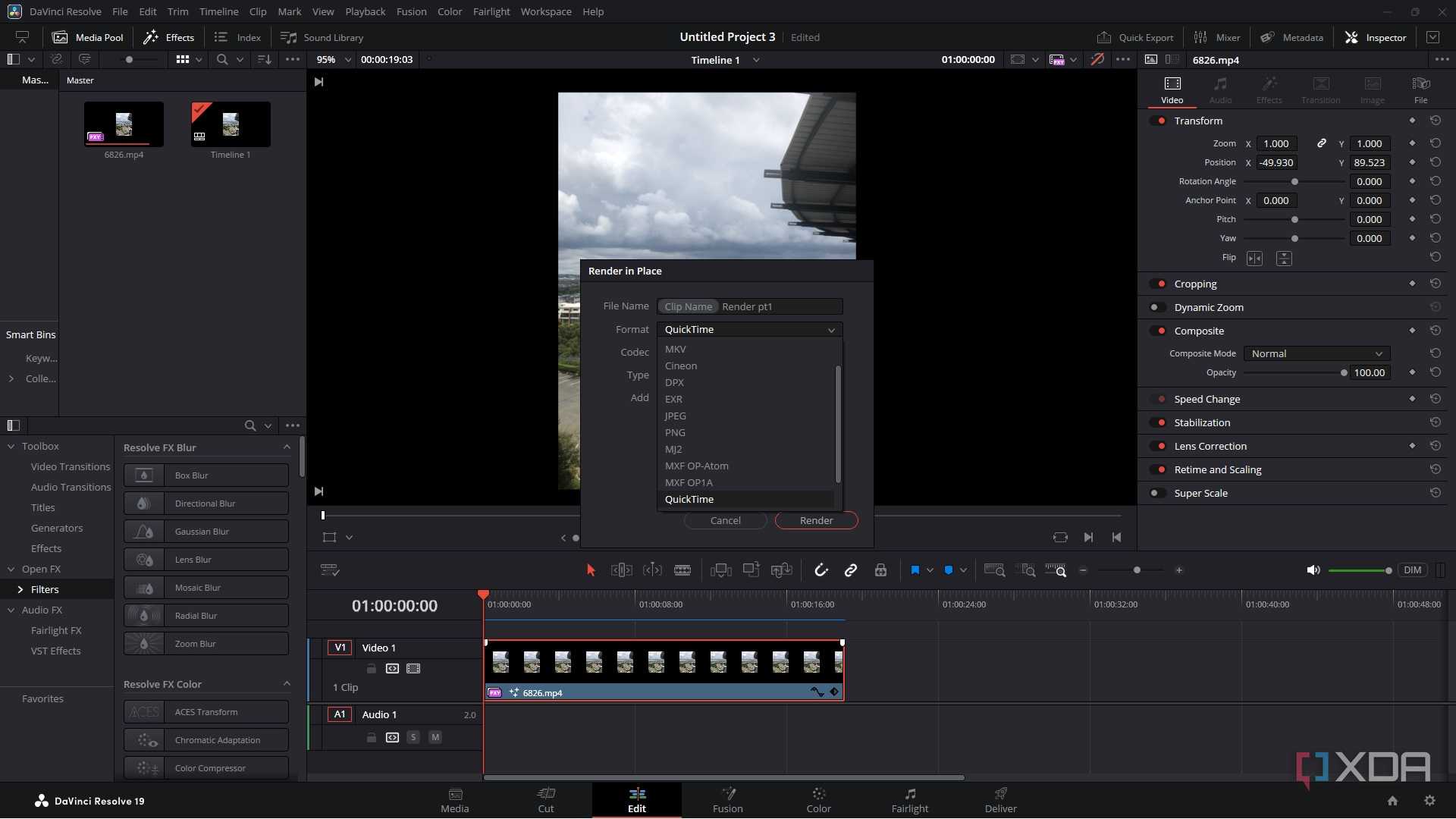Switch to the Color page tab
Screen dimensions: 1456x819
click(818, 800)
